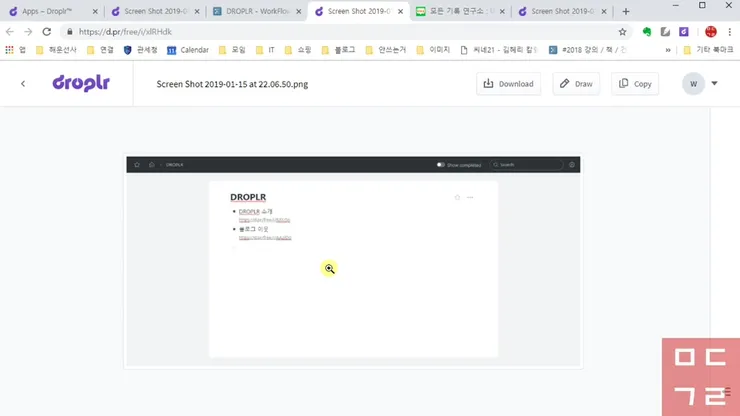This screenshot has height=416, width=740.
Task: Zoom into the screenshot preview image
Action: pos(353,262)
